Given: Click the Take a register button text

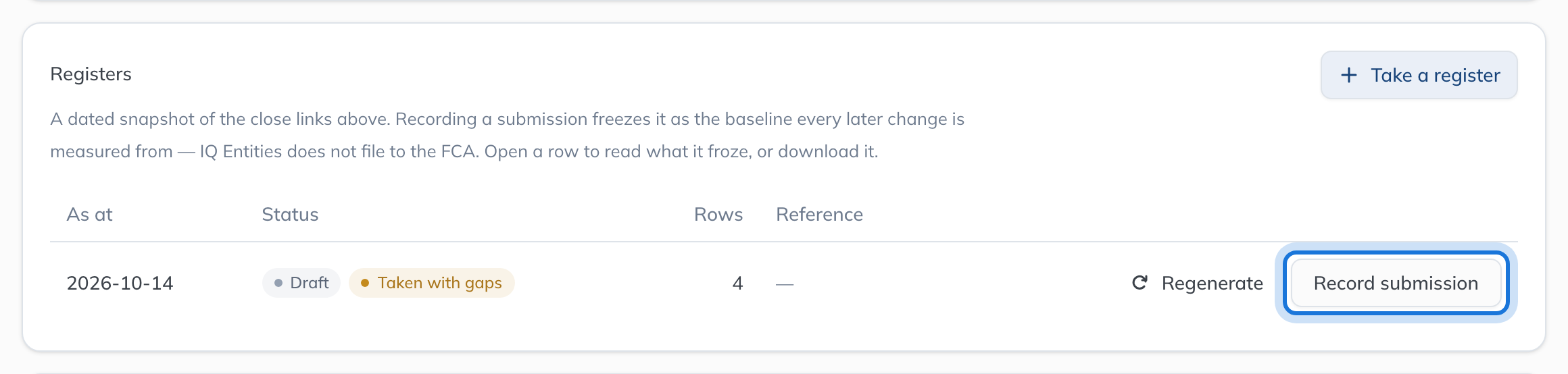Looking at the screenshot, I should click(x=1436, y=75).
